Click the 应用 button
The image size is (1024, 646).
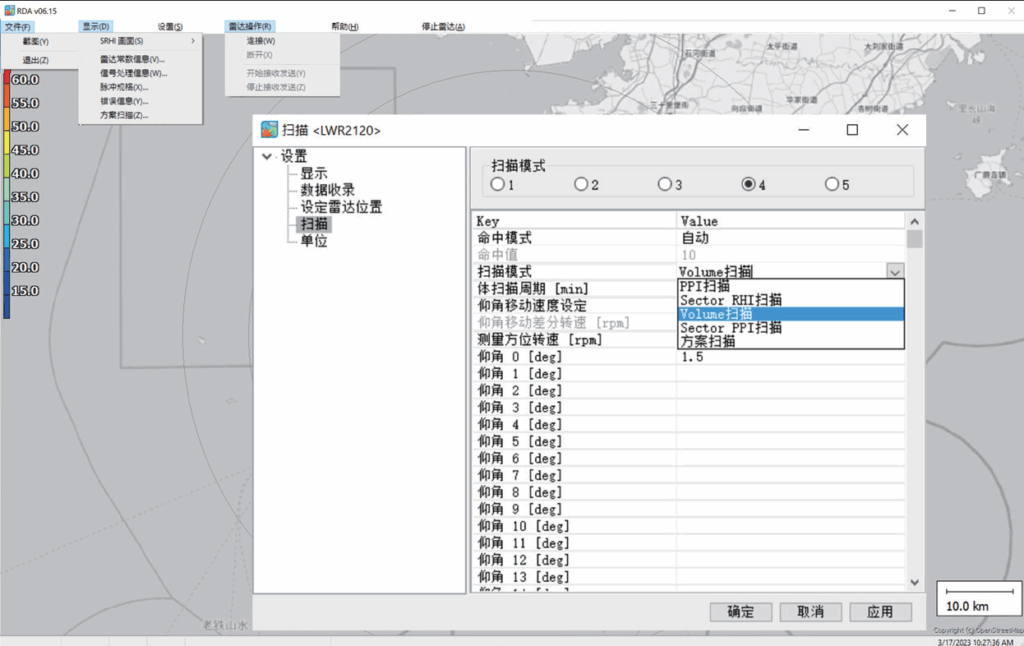880,611
